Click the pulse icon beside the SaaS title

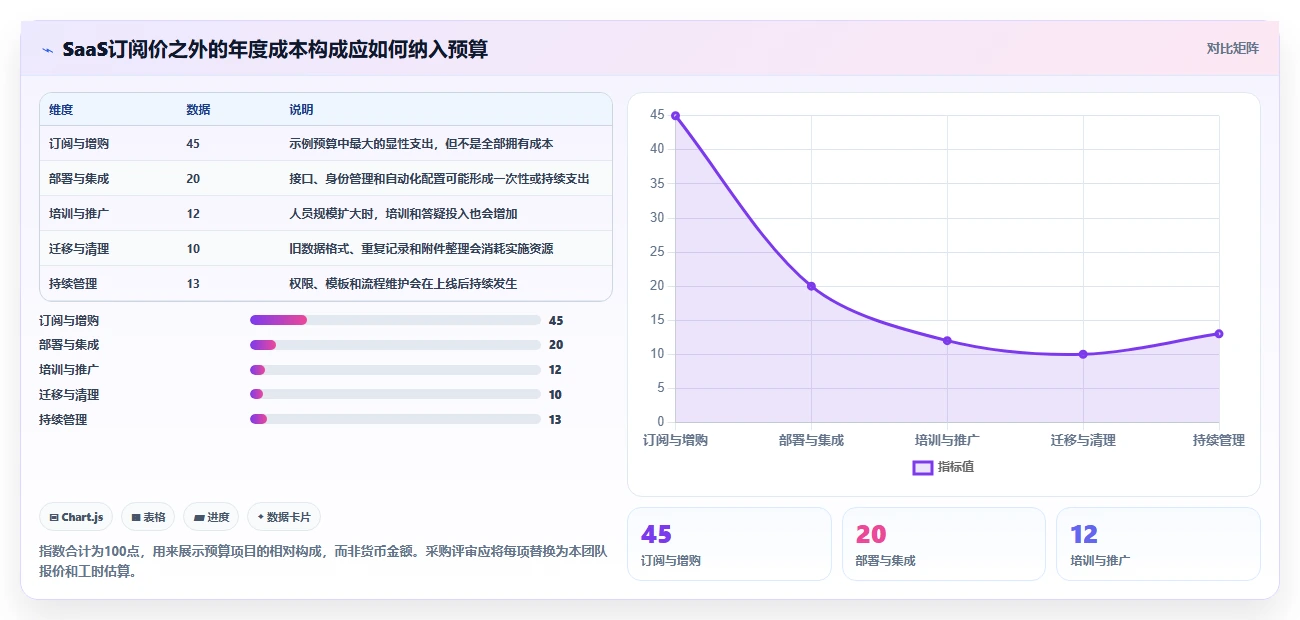pos(47,50)
